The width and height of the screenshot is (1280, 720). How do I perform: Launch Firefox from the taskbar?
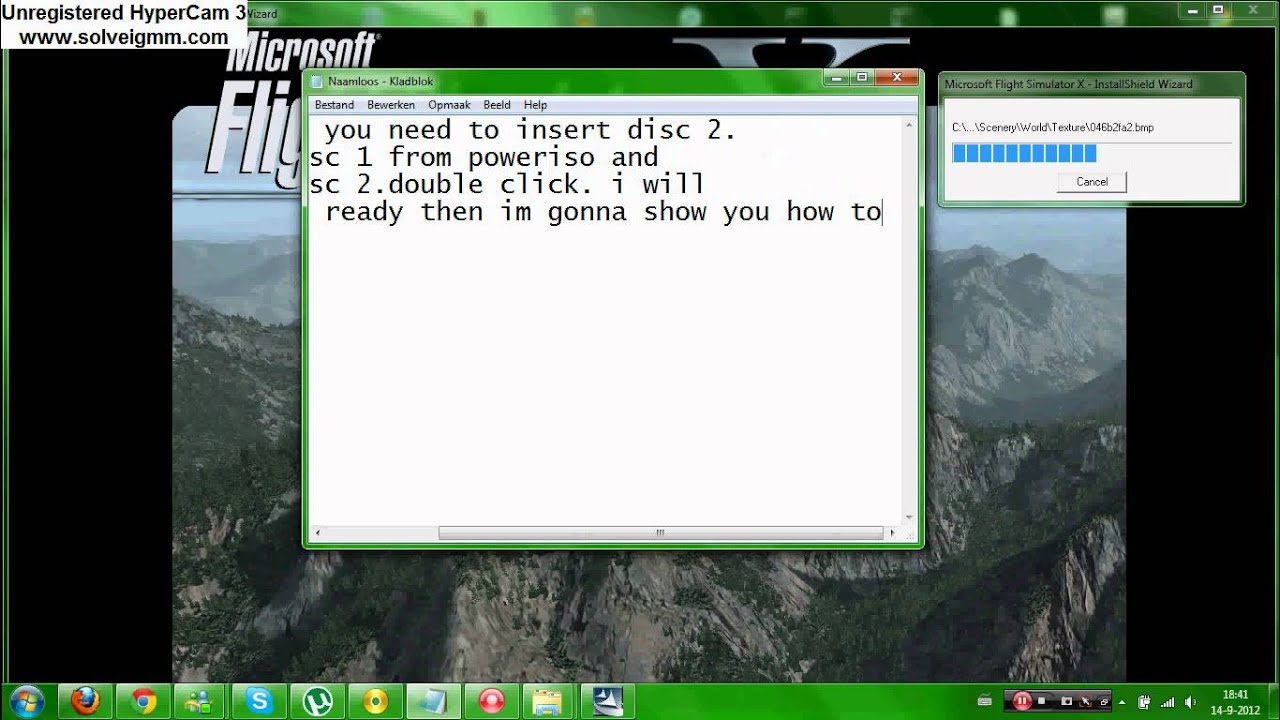tap(85, 700)
